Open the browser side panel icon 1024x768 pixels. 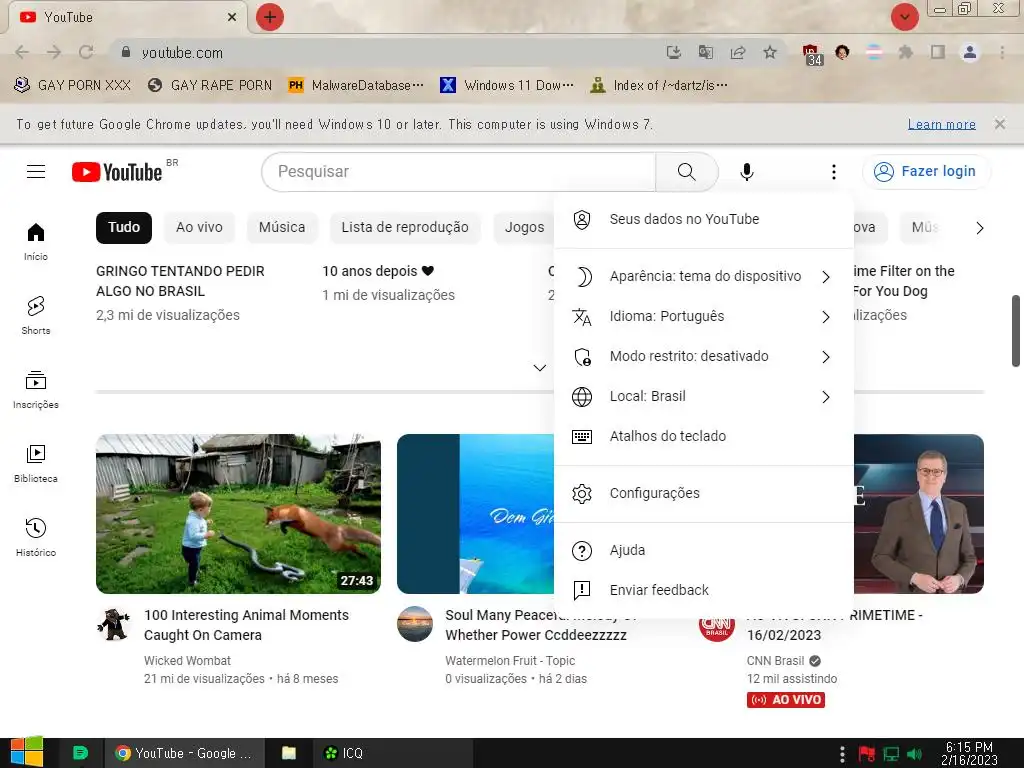(938, 52)
